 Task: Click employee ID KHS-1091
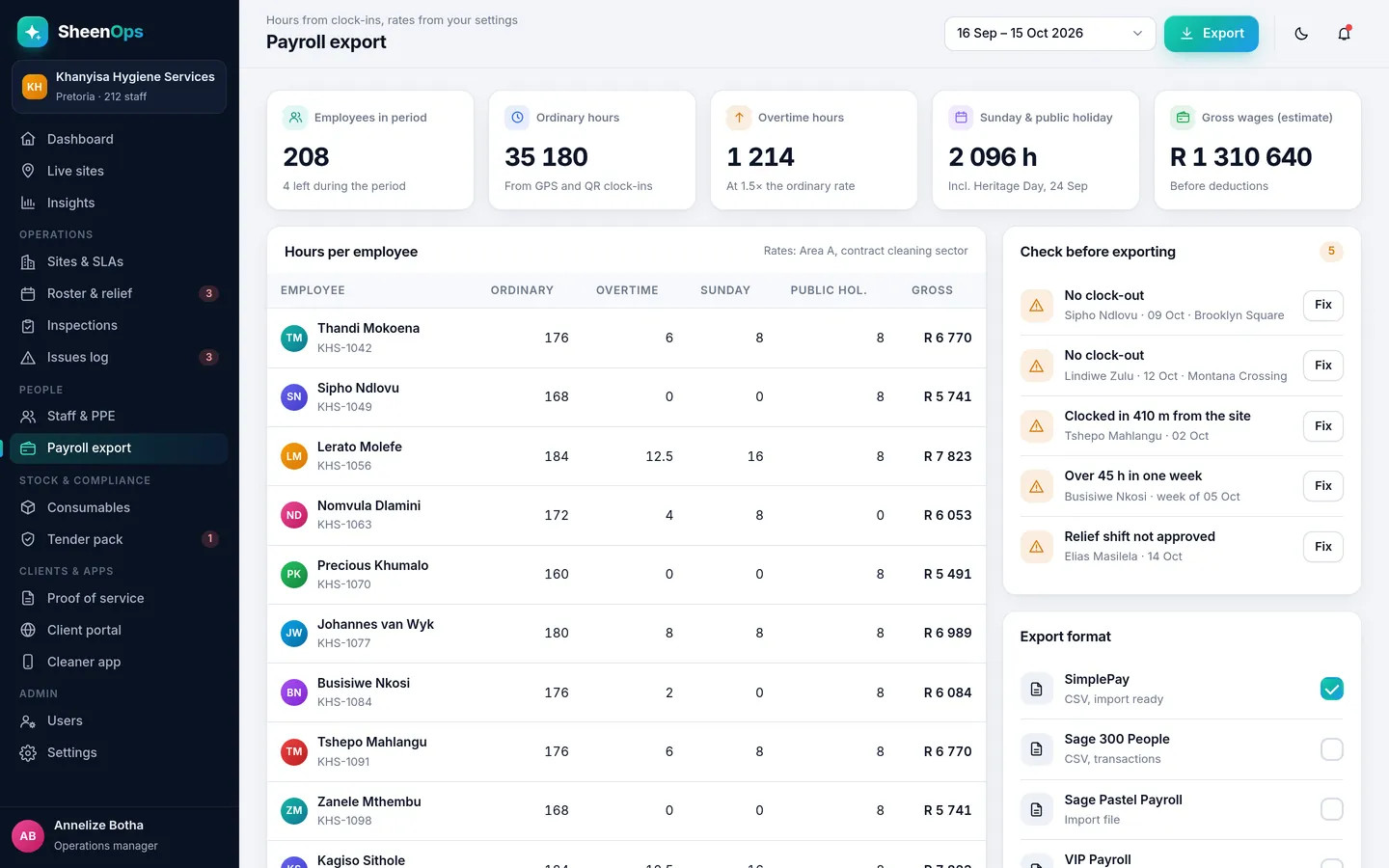344,762
